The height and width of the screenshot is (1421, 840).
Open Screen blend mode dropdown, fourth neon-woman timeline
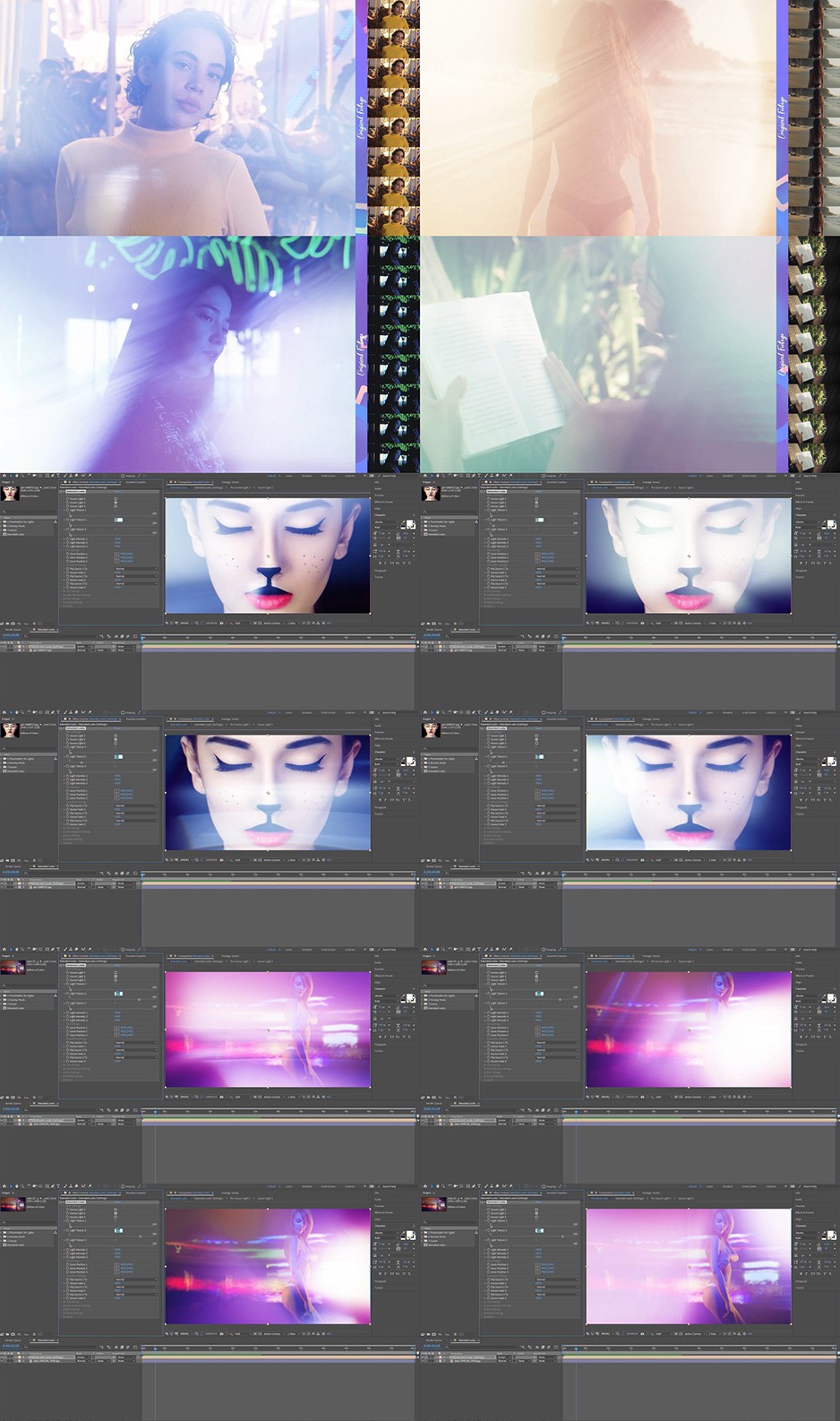[x=503, y=1356]
